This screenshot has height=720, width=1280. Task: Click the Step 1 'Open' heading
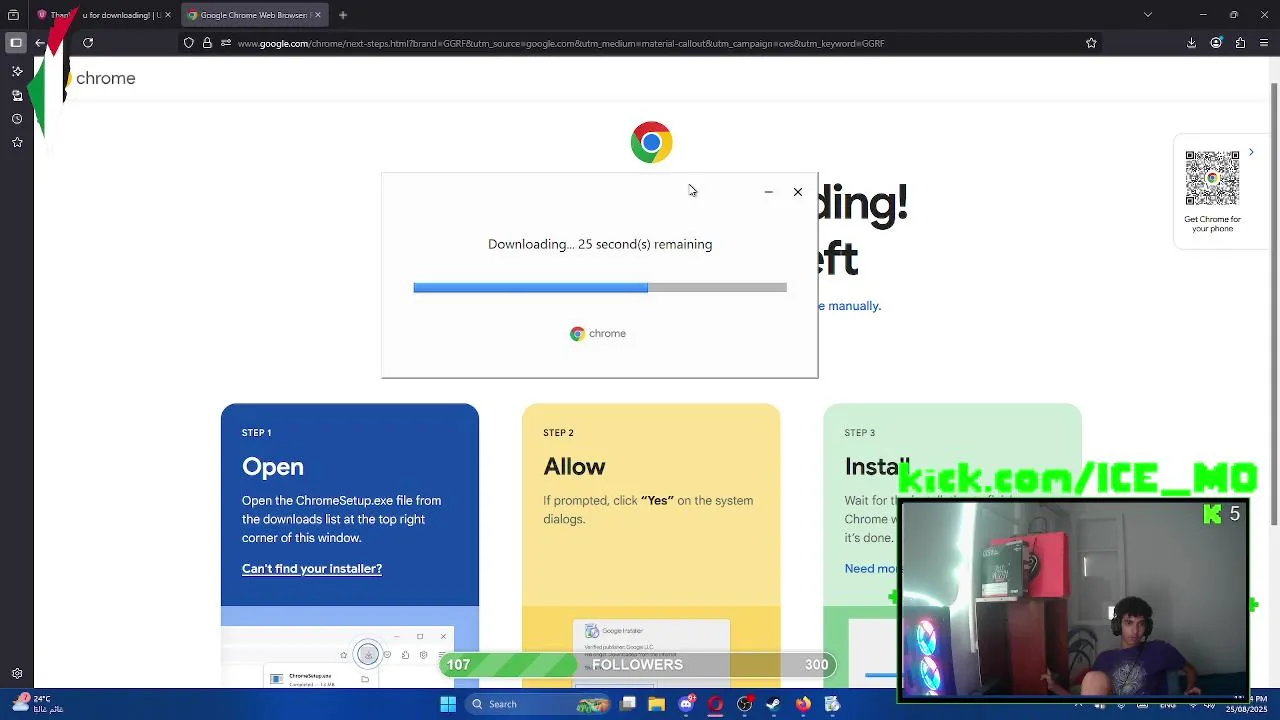click(273, 467)
